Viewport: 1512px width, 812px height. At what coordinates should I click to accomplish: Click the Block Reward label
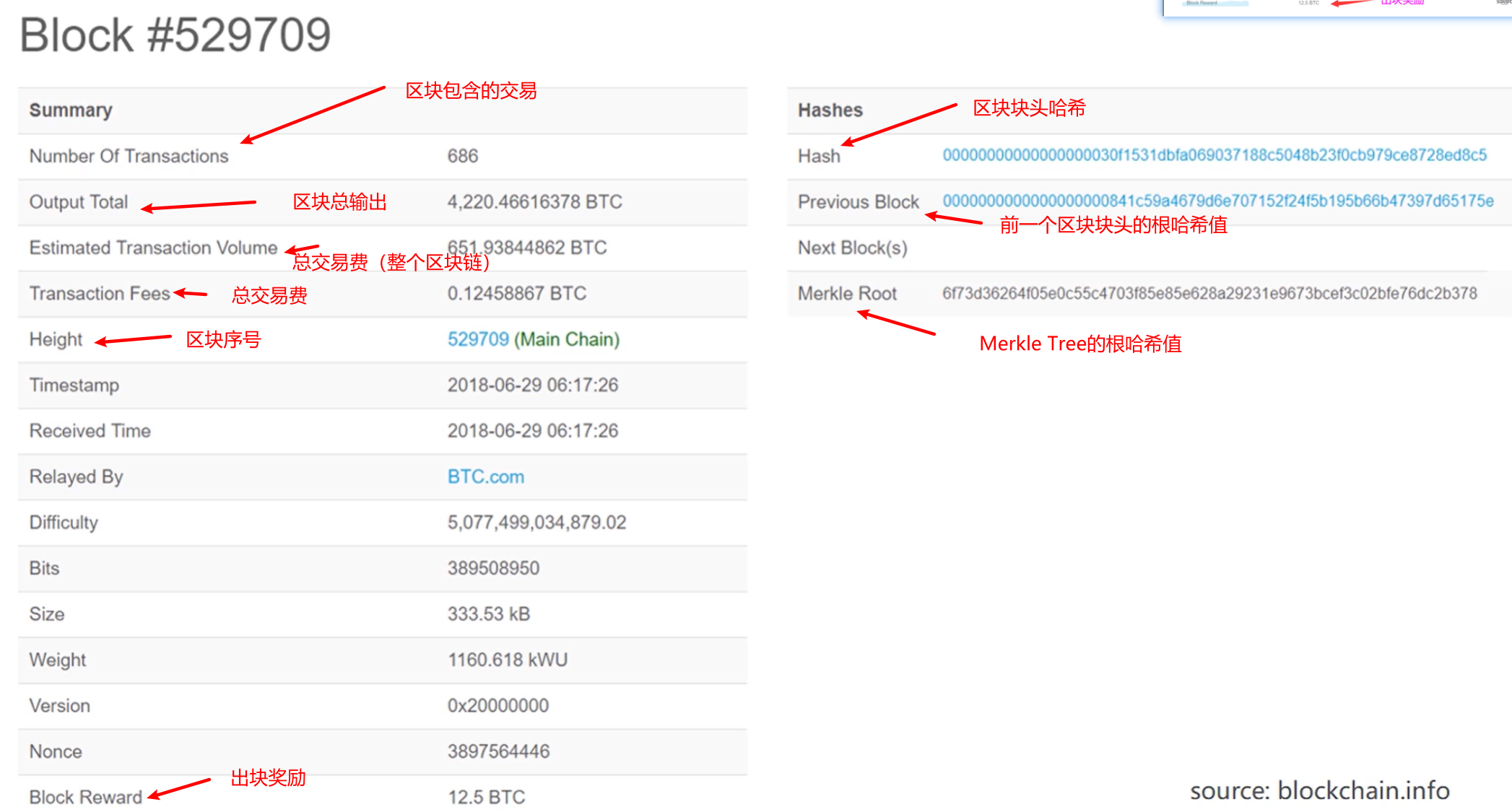[x=86, y=798]
